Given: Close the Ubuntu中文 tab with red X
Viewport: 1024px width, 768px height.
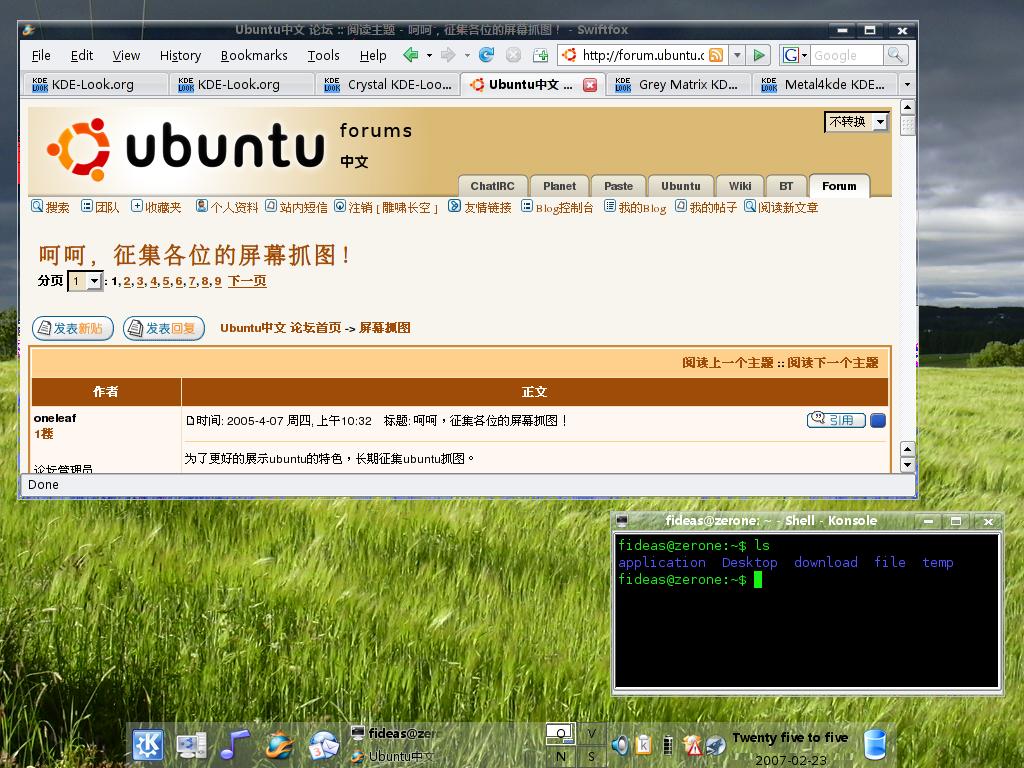Looking at the screenshot, I should tap(590, 85).
